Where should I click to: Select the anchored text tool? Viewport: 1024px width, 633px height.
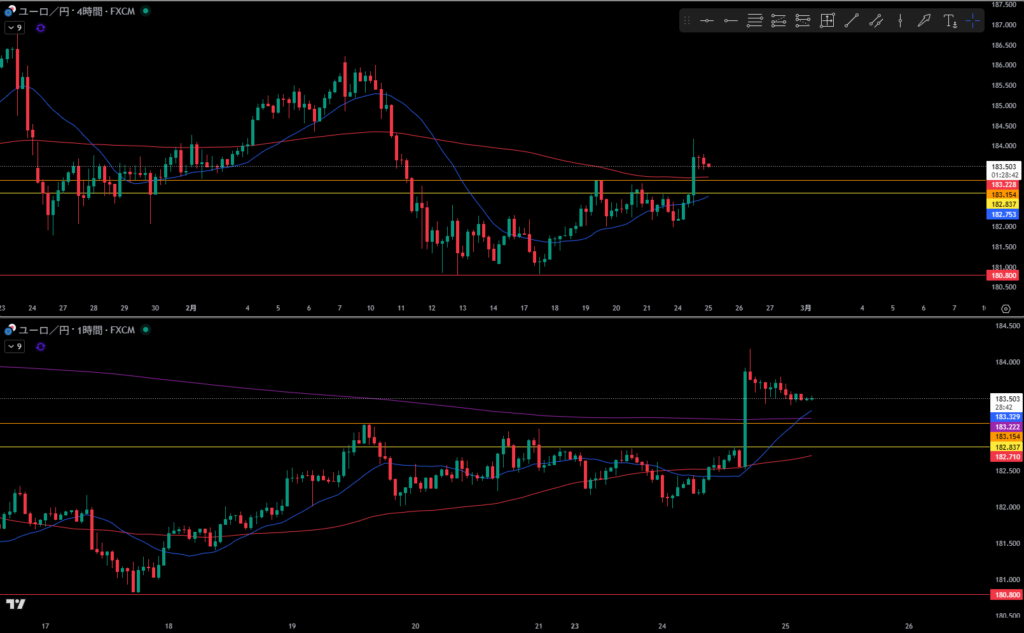(x=949, y=20)
